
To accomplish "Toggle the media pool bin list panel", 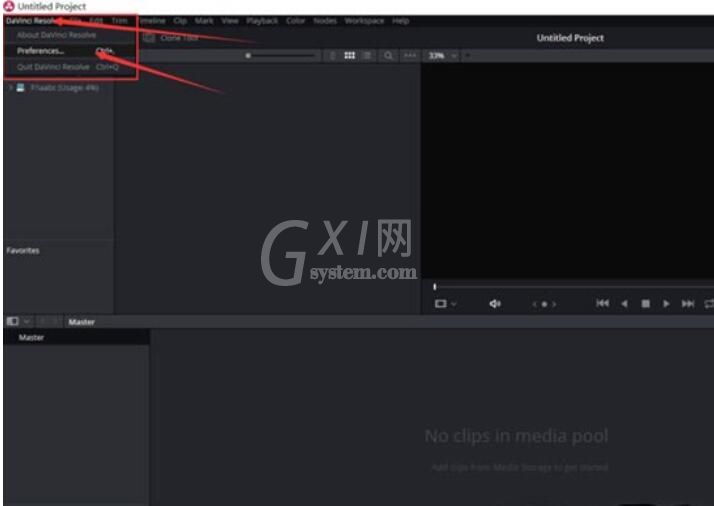I will click(x=12, y=322).
